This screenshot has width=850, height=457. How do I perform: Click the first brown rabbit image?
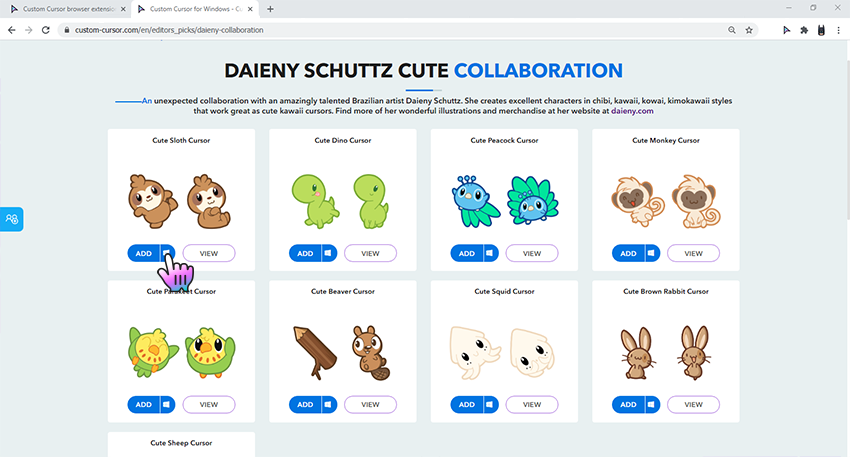pos(638,352)
